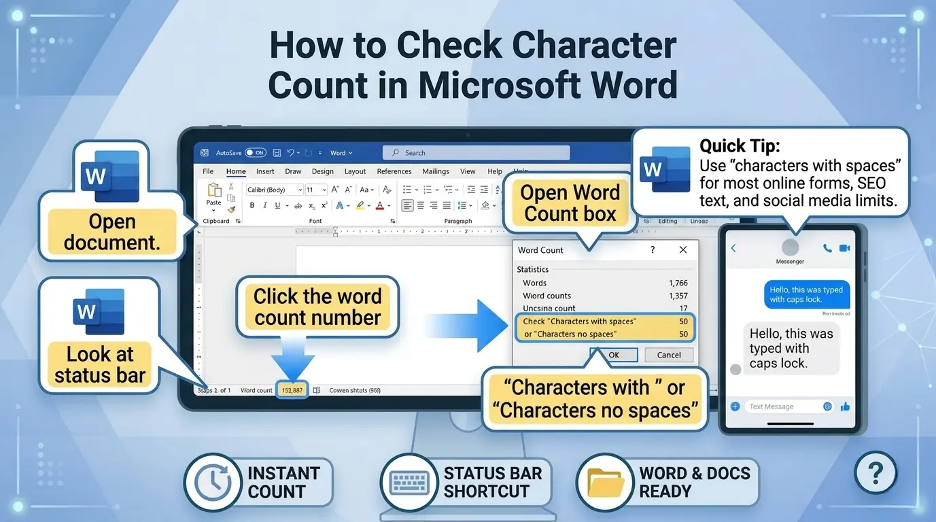Tap the plus icon beside Text Message
The height and width of the screenshot is (522, 936).
point(735,406)
